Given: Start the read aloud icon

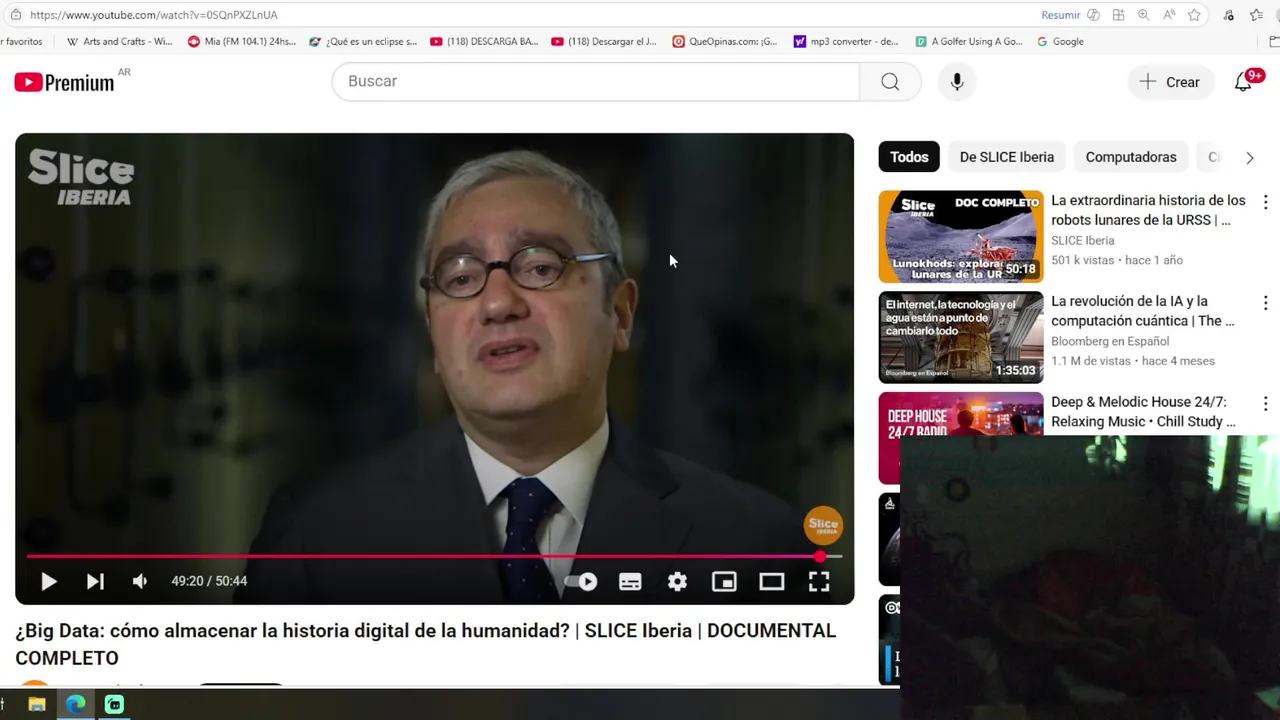Looking at the screenshot, I should [x=1169, y=15].
